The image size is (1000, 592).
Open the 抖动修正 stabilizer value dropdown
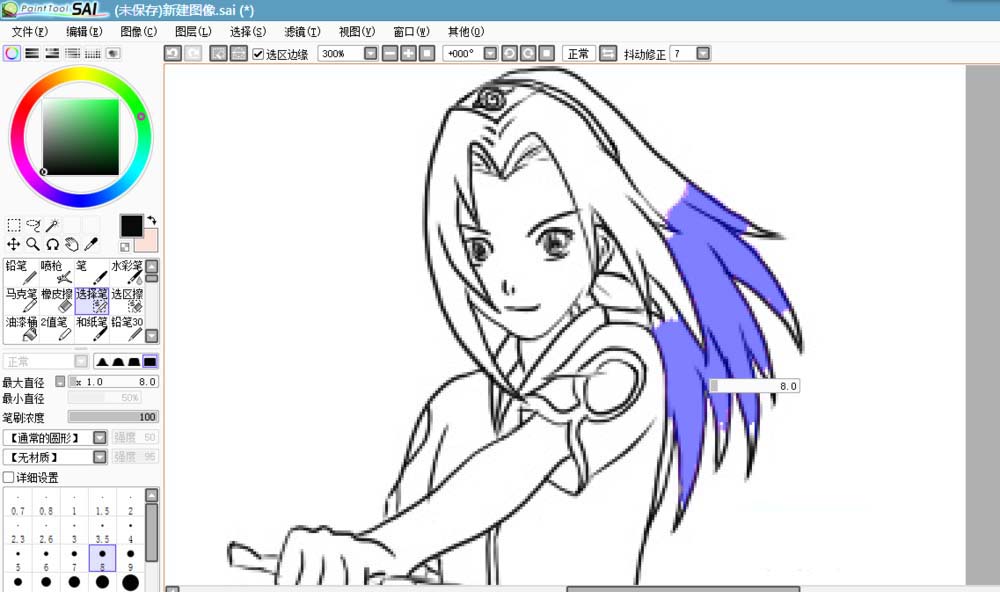coord(703,52)
